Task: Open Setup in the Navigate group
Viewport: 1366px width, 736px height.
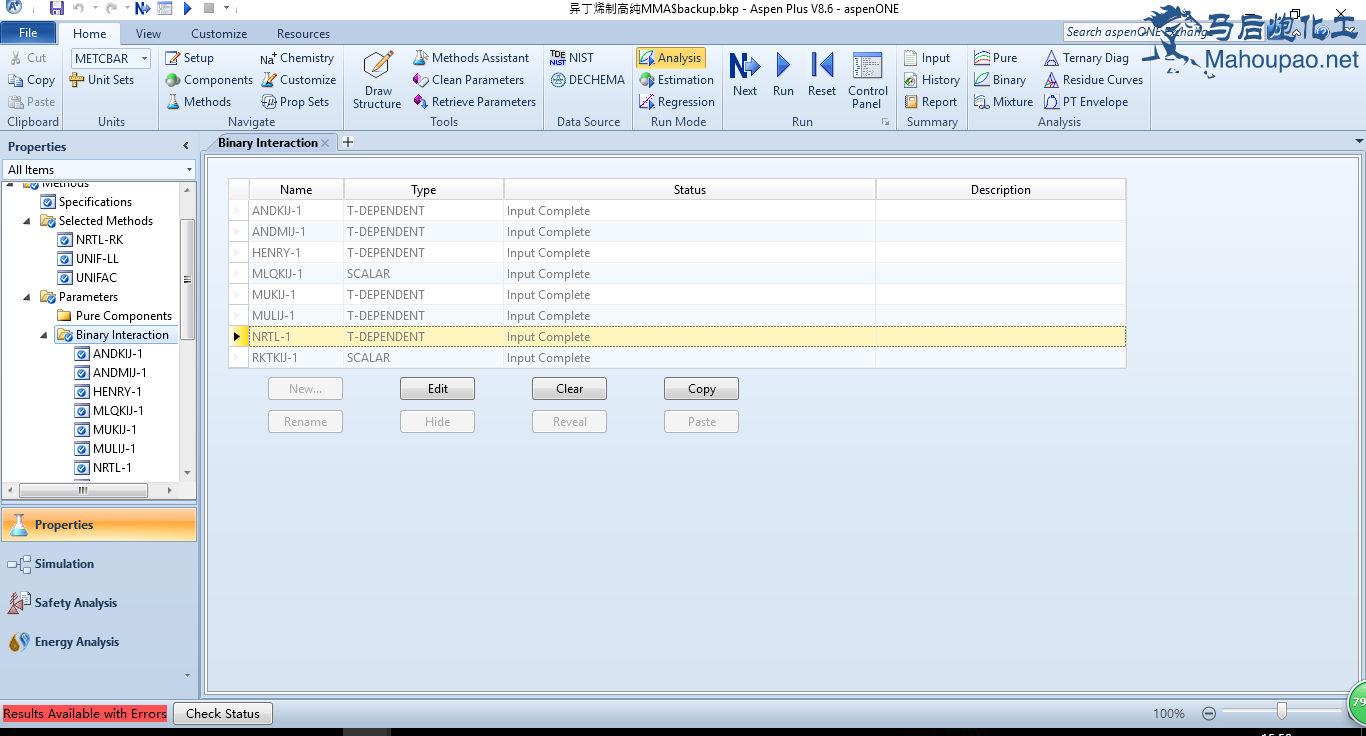Action: click(x=189, y=58)
